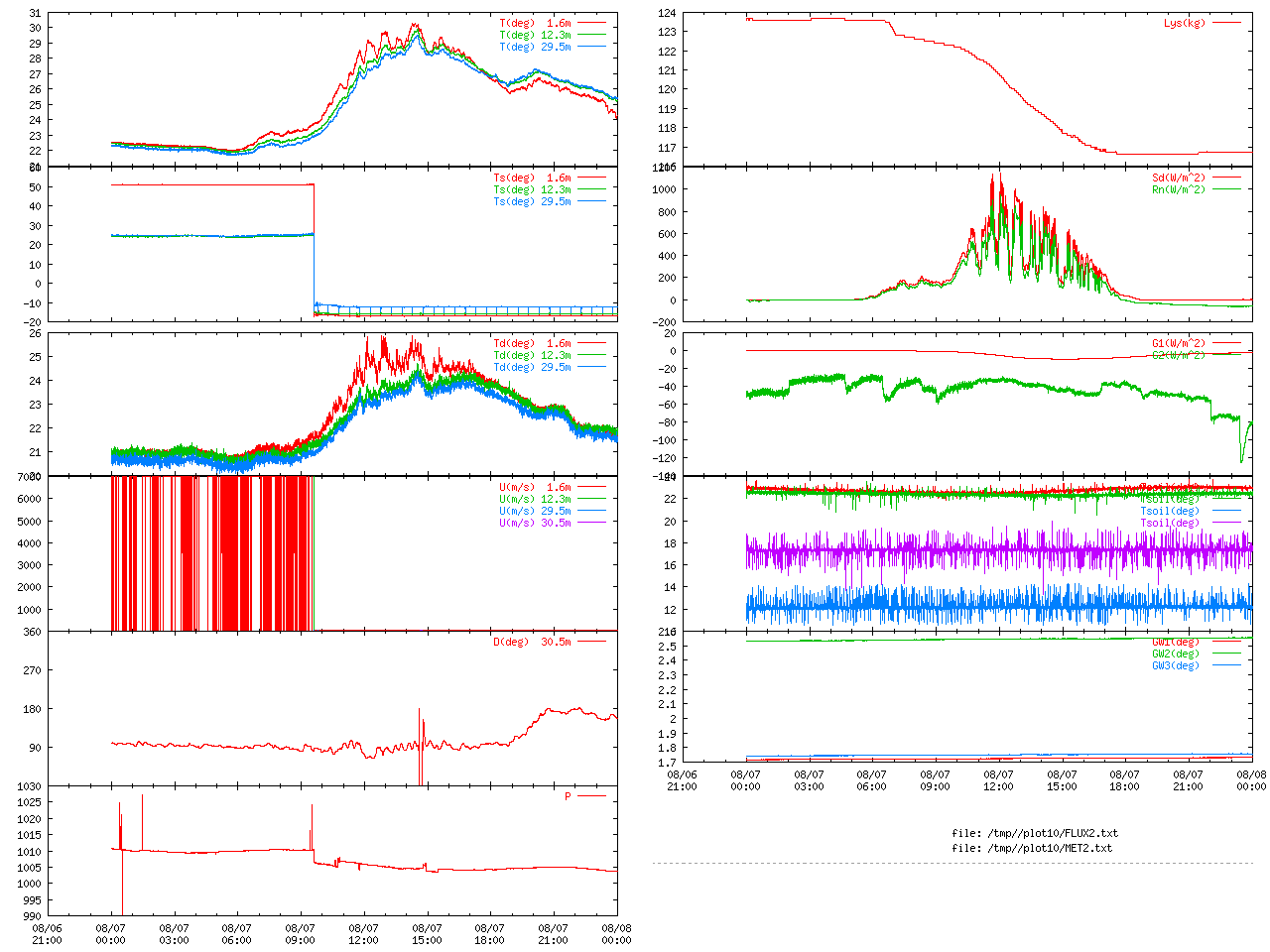Viewport: 1270px width, 952px height.
Task: Click the Td(deg) 1.6m legend label
Action: click(533, 343)
